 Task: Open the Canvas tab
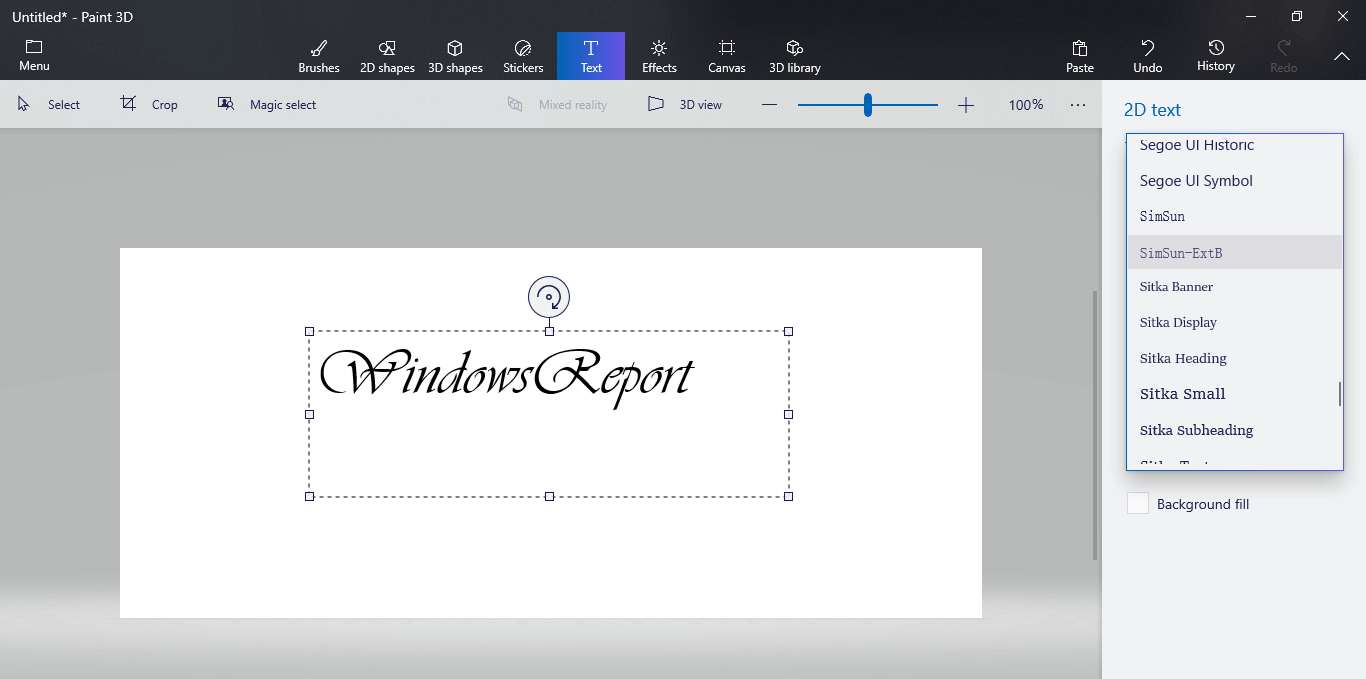tap(727, 56)
